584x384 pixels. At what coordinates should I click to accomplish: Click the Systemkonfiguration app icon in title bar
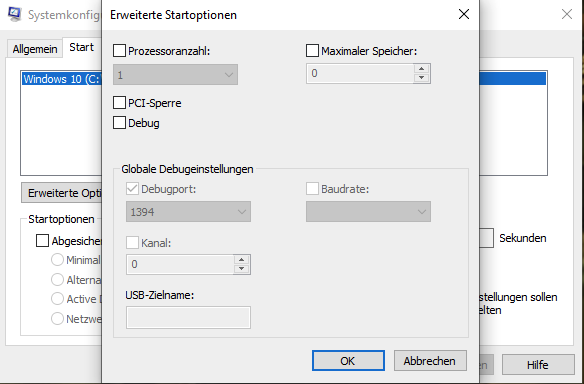click(x=15, y=14)
